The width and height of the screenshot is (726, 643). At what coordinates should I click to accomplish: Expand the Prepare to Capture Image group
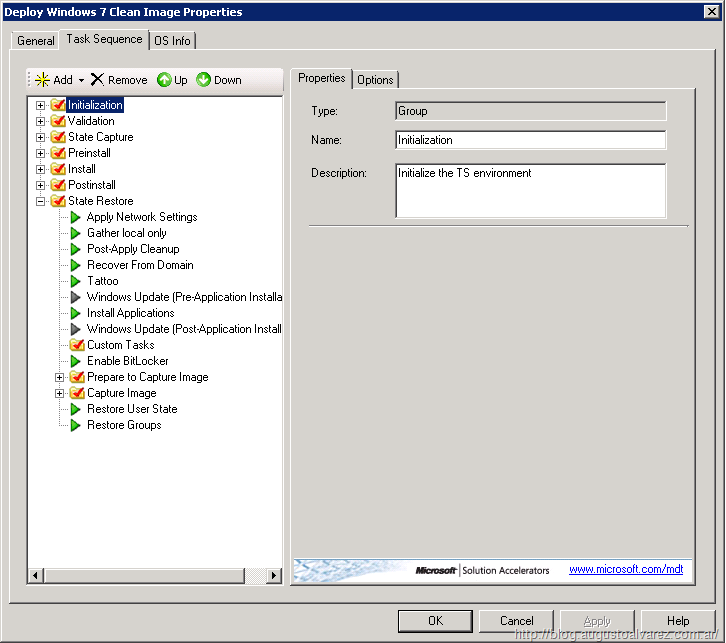pyautogui.click(x=60, y=377)
